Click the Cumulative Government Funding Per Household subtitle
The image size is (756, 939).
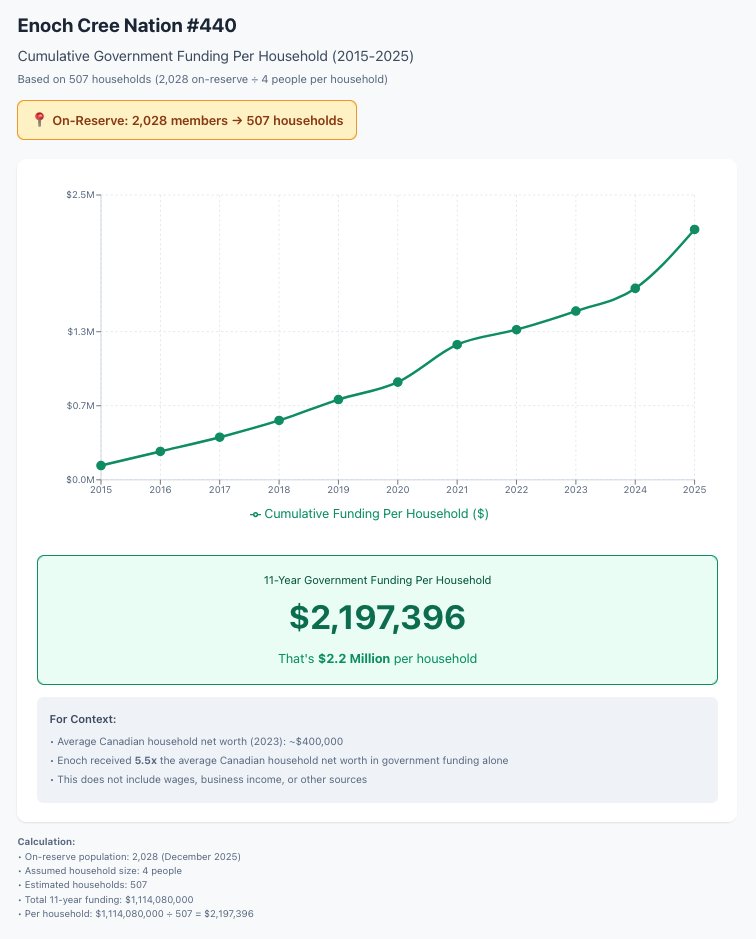click(x=216, y=56)
